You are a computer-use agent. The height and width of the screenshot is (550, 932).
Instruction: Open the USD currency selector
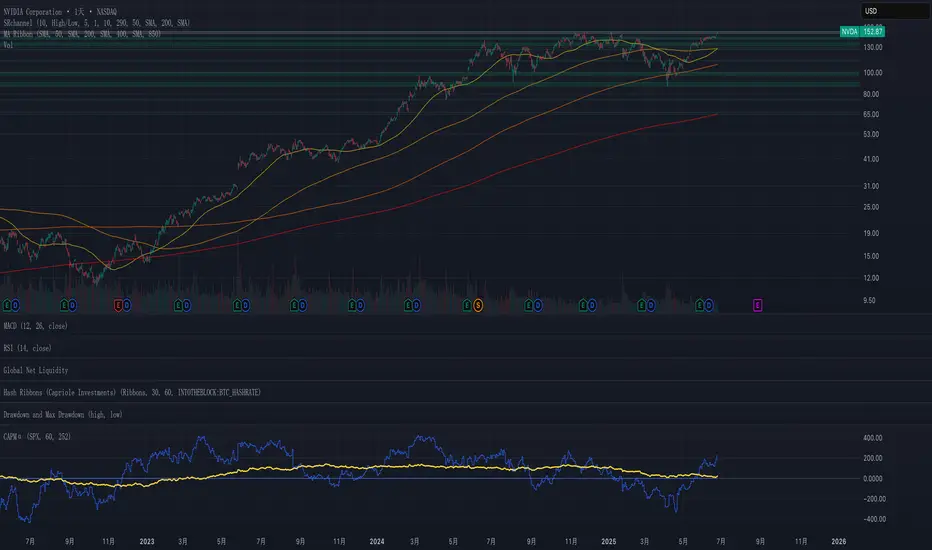point(895,11)
